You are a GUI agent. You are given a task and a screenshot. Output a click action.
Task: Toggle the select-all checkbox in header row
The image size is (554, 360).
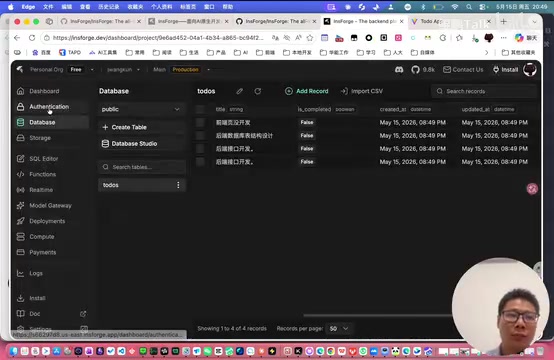(200, 109)
